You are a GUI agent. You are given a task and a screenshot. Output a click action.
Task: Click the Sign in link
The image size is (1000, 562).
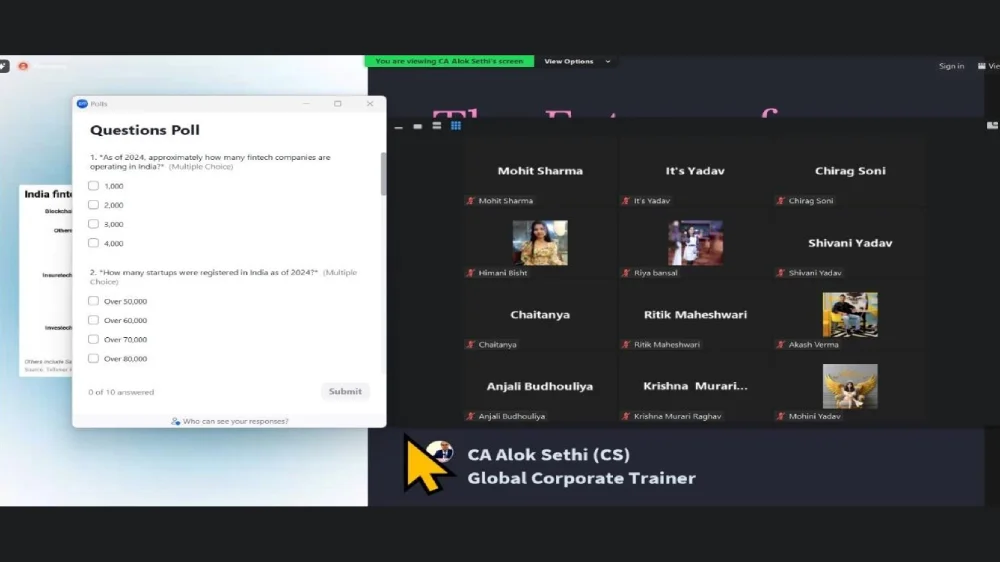(x=951, y=66)
